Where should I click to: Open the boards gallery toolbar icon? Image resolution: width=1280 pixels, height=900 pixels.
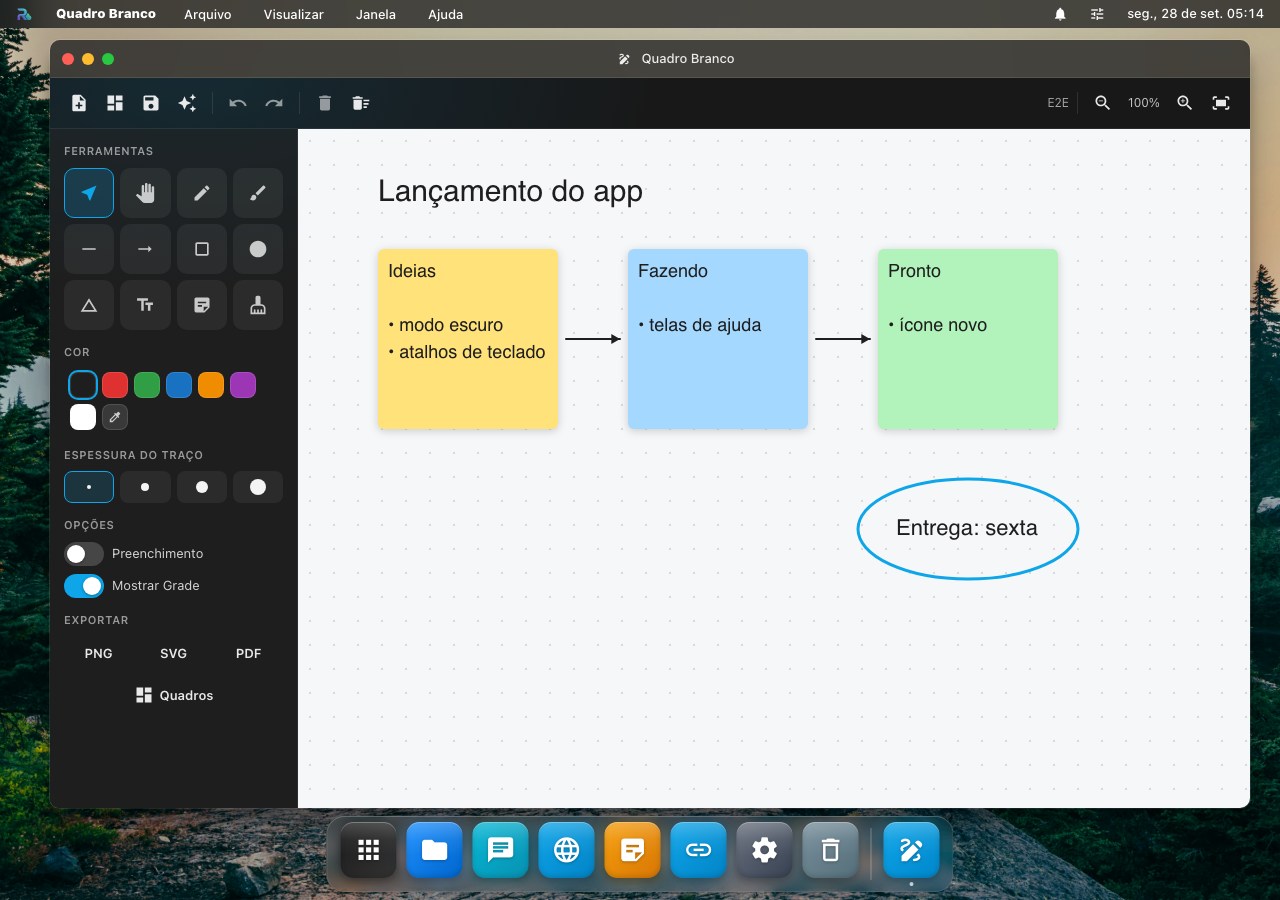[115, 103]
